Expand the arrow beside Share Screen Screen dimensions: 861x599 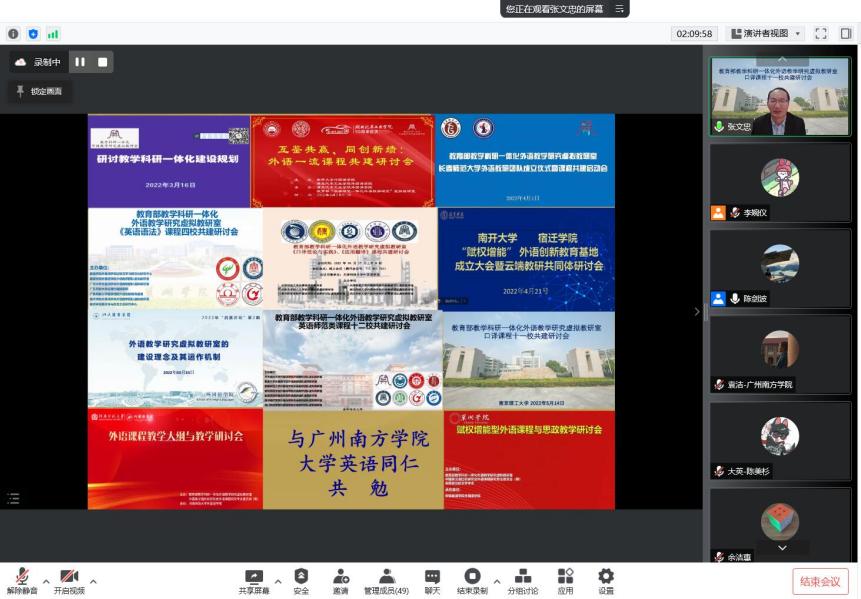pyautogui.click(x=278, y=581)
